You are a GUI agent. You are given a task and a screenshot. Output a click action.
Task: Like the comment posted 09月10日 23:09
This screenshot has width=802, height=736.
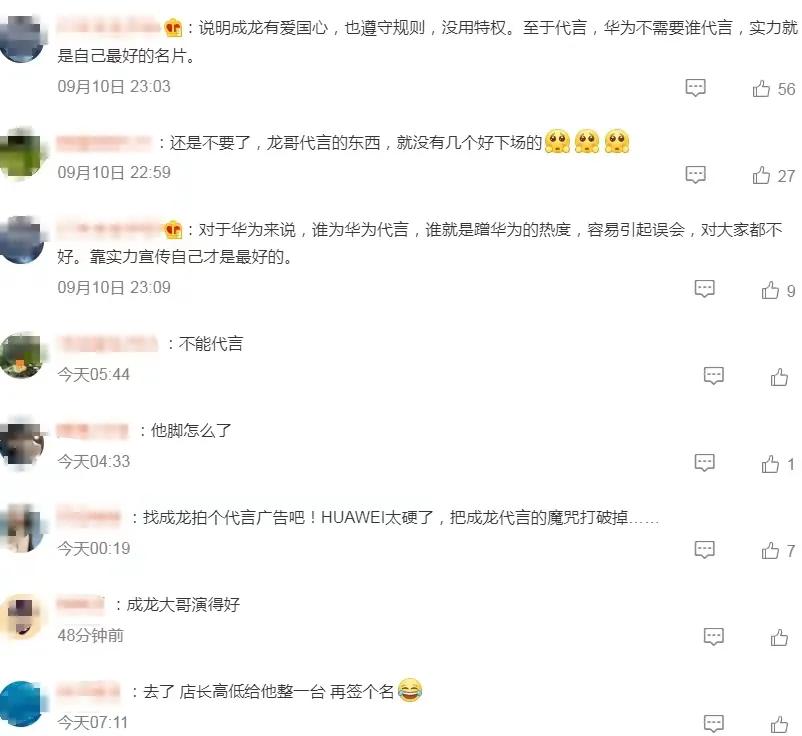coord(770,290)
